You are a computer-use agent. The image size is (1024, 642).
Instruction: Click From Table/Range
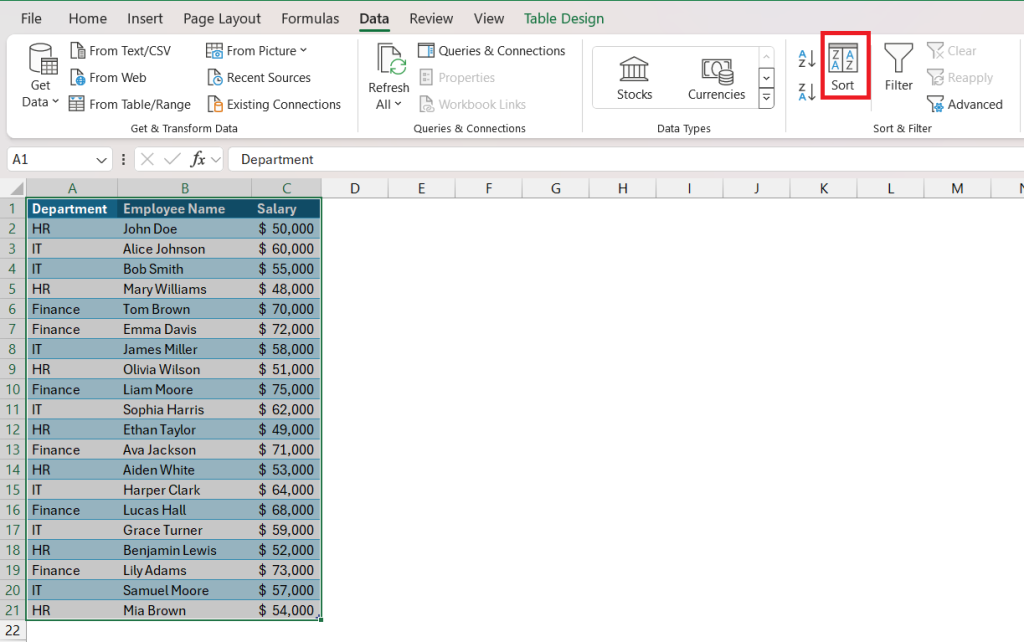[129, 105]
